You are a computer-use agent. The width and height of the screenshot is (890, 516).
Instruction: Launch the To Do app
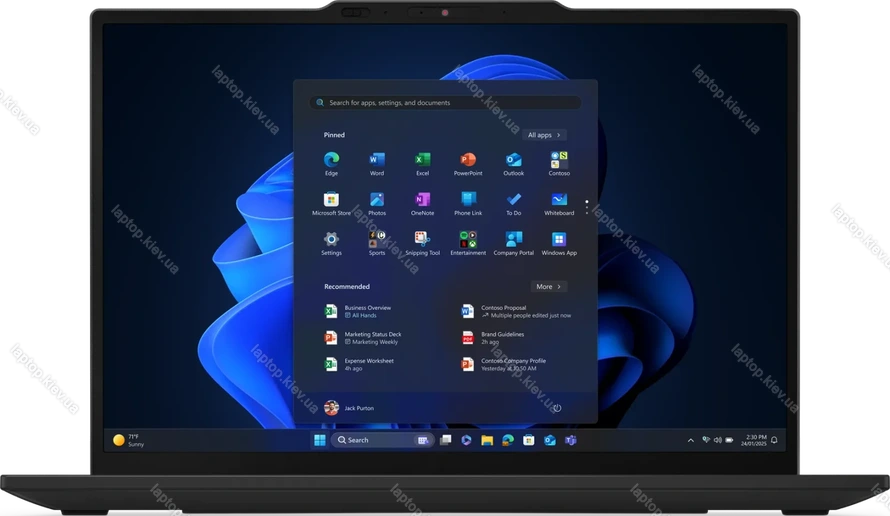click(513, 200)
